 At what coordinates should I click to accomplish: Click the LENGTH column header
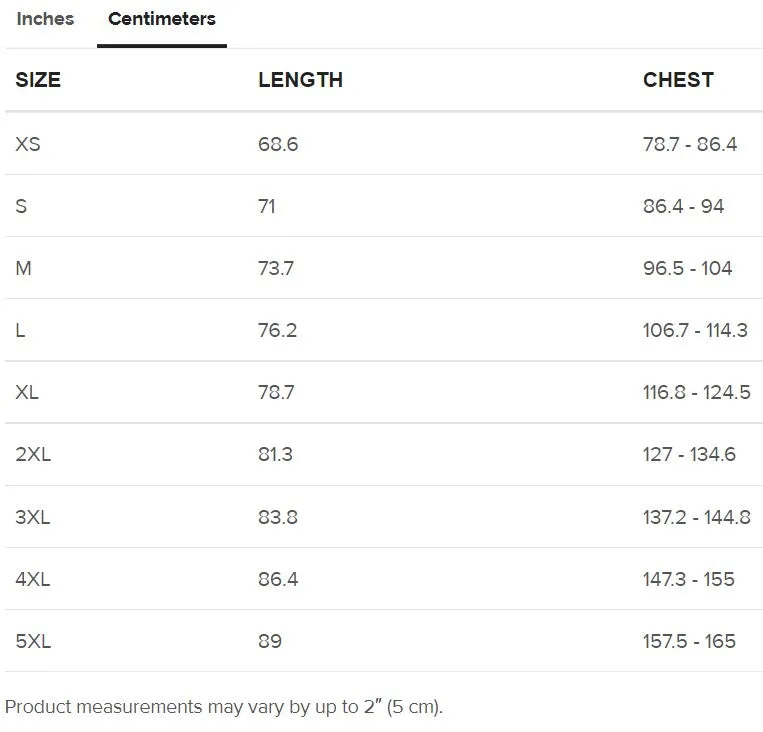[300, 80]
